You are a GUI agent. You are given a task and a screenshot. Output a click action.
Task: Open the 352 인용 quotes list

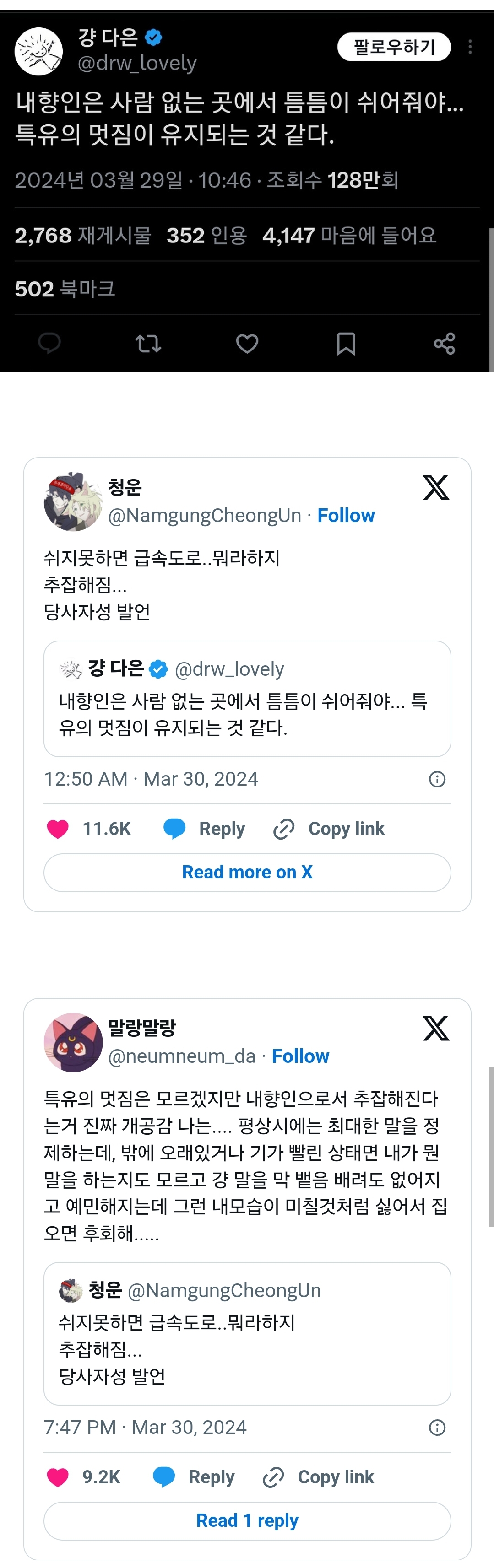click(x=206, y=235)
